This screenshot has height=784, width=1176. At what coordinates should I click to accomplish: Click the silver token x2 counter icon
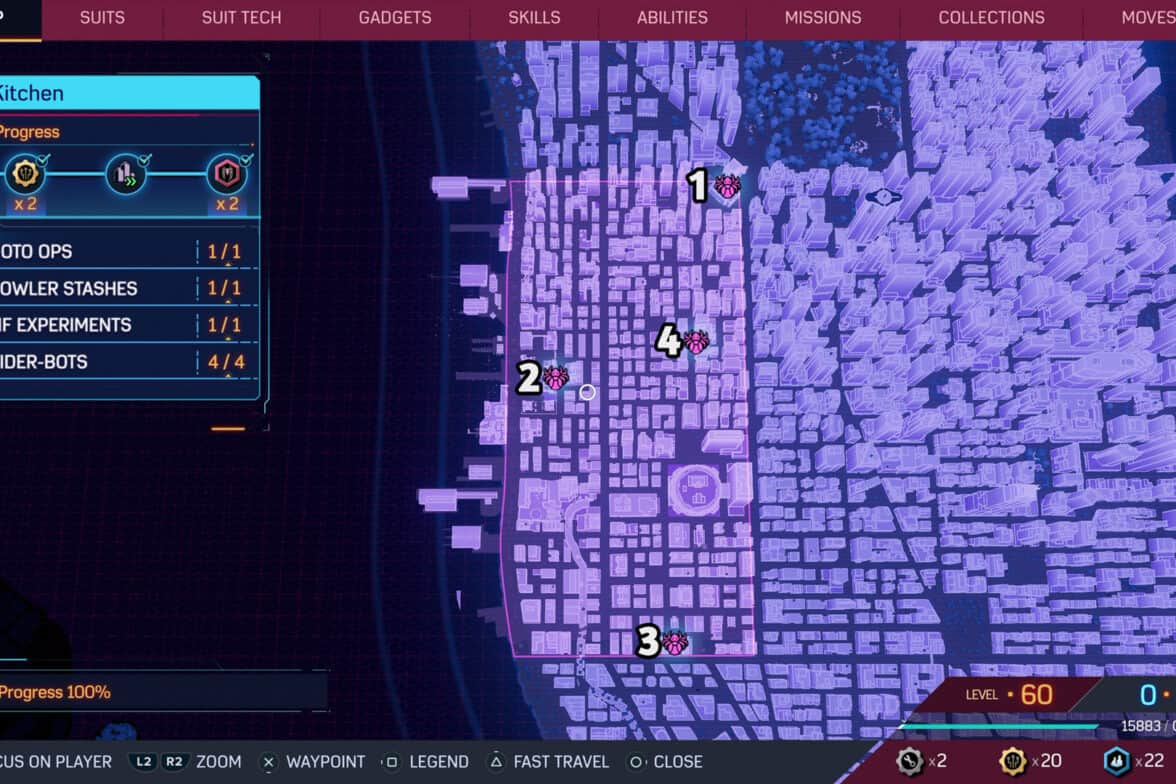tap(909, 761)
